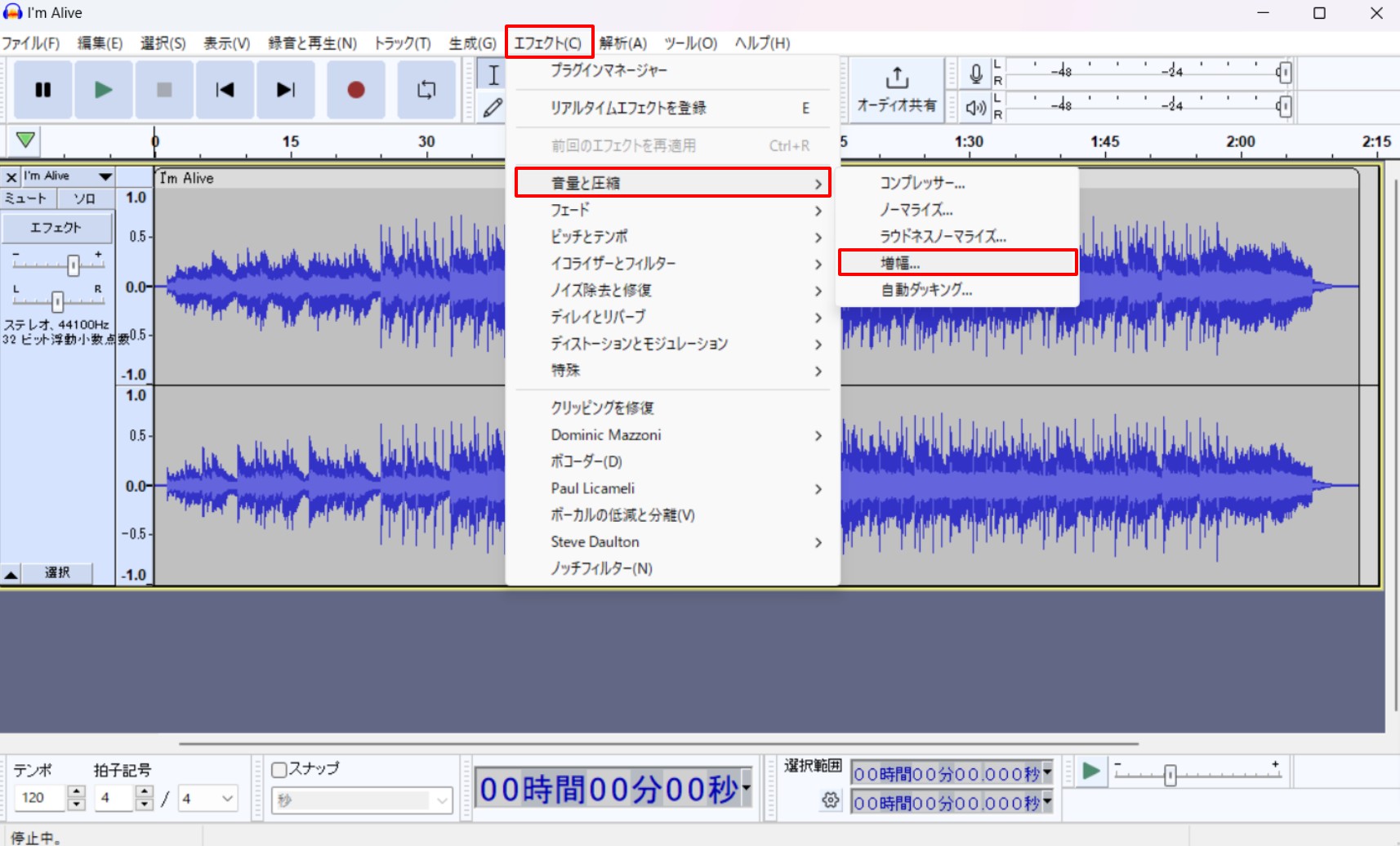Viewport: 1400px width, 846px height.
Task: Open the 表示(V) menu
Action: coord(226,43)
